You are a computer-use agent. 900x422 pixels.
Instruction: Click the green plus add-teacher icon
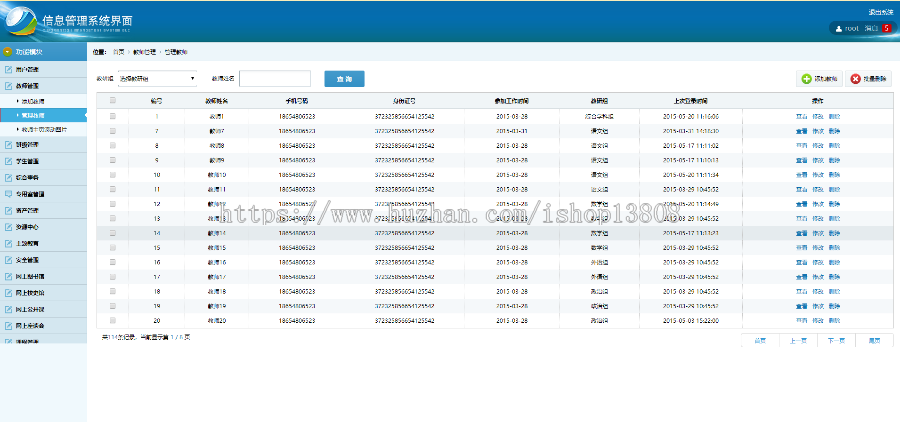pos(806,79)
